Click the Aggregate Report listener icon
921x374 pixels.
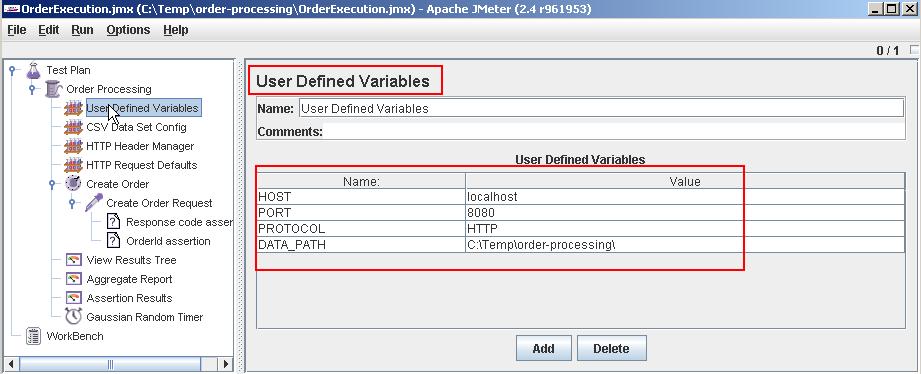click(x=73, y=279)
